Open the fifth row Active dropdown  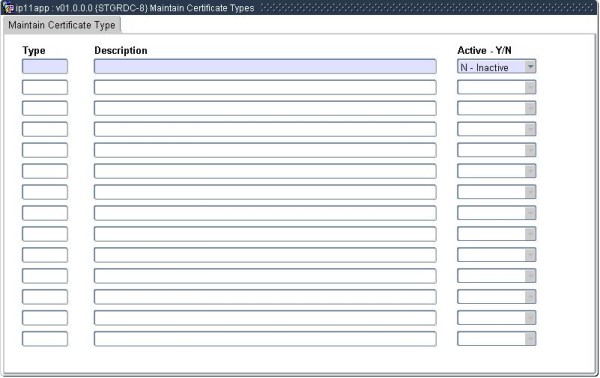(x=496, y=150)
